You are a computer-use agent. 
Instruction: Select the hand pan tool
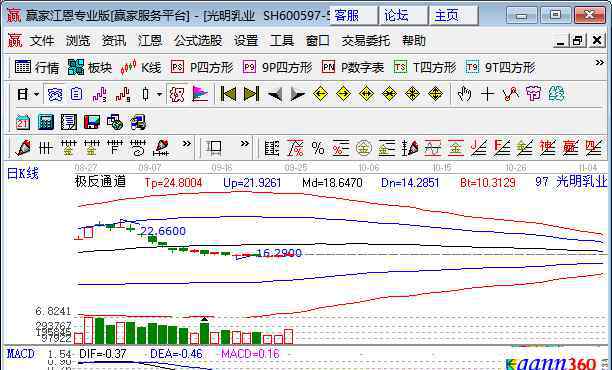[464, 94]
